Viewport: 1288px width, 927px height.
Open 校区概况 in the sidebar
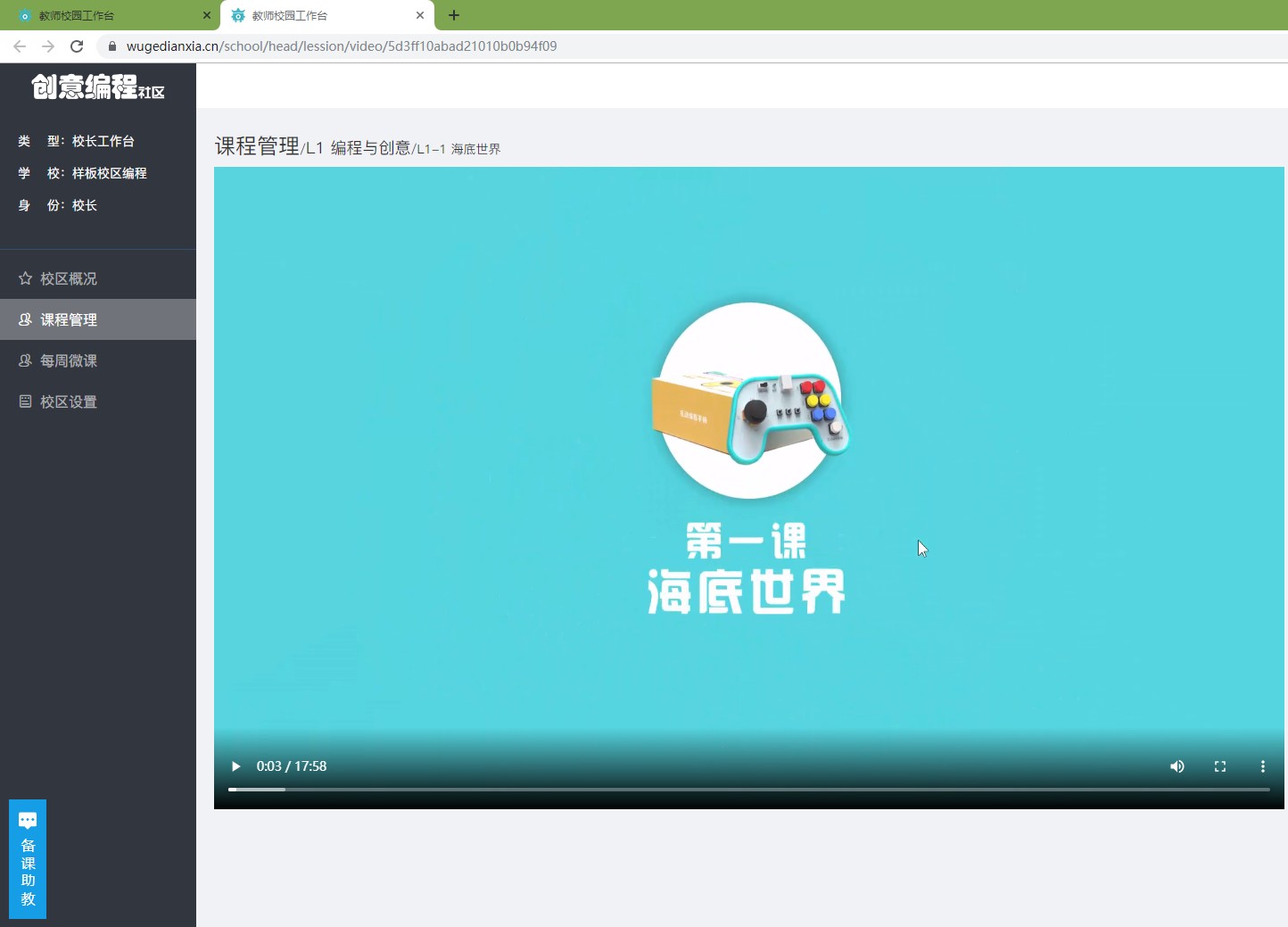(98, 278)
